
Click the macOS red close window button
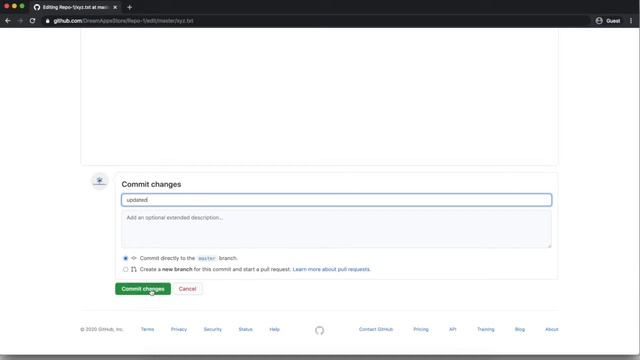coord(7,6)
